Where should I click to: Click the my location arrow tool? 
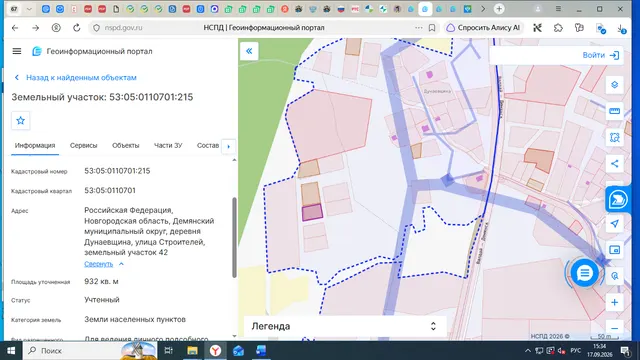pyautogui.click(x=614, y=224)
